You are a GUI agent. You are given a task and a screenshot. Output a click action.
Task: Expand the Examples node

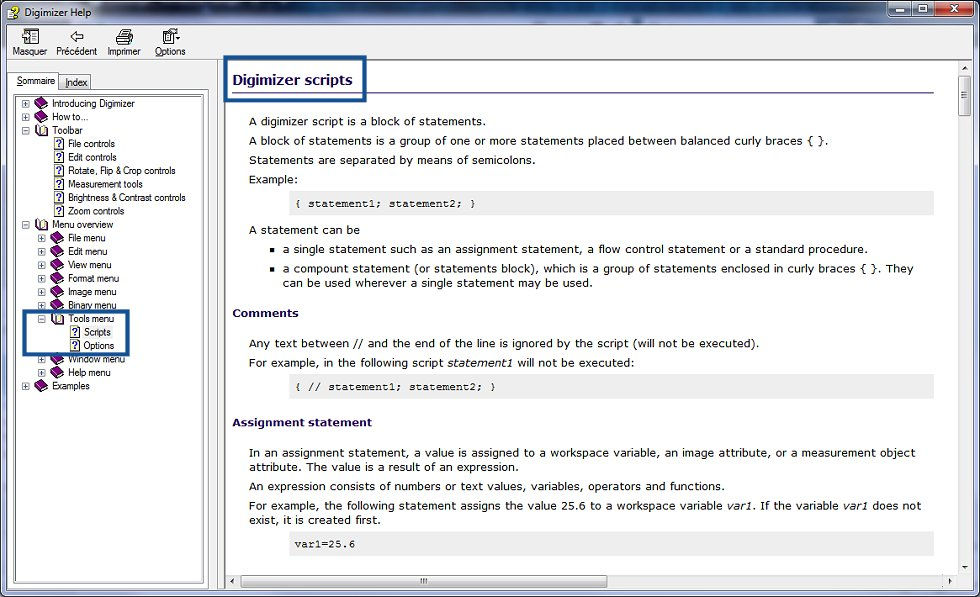point(26,386)
